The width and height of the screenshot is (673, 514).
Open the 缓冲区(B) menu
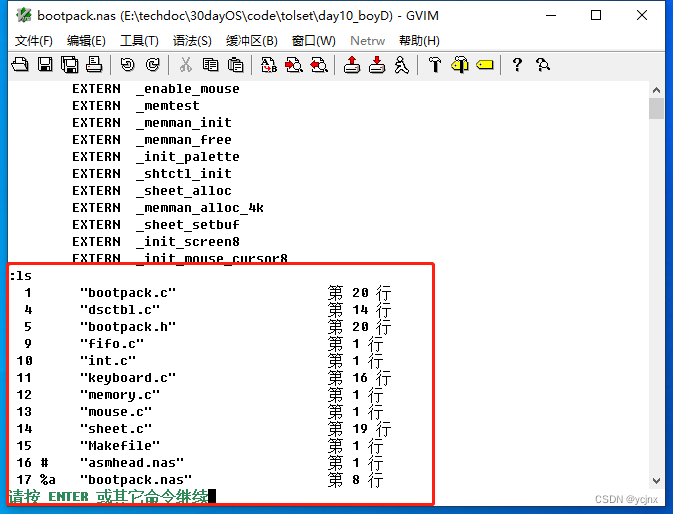(x=252, y=41)
